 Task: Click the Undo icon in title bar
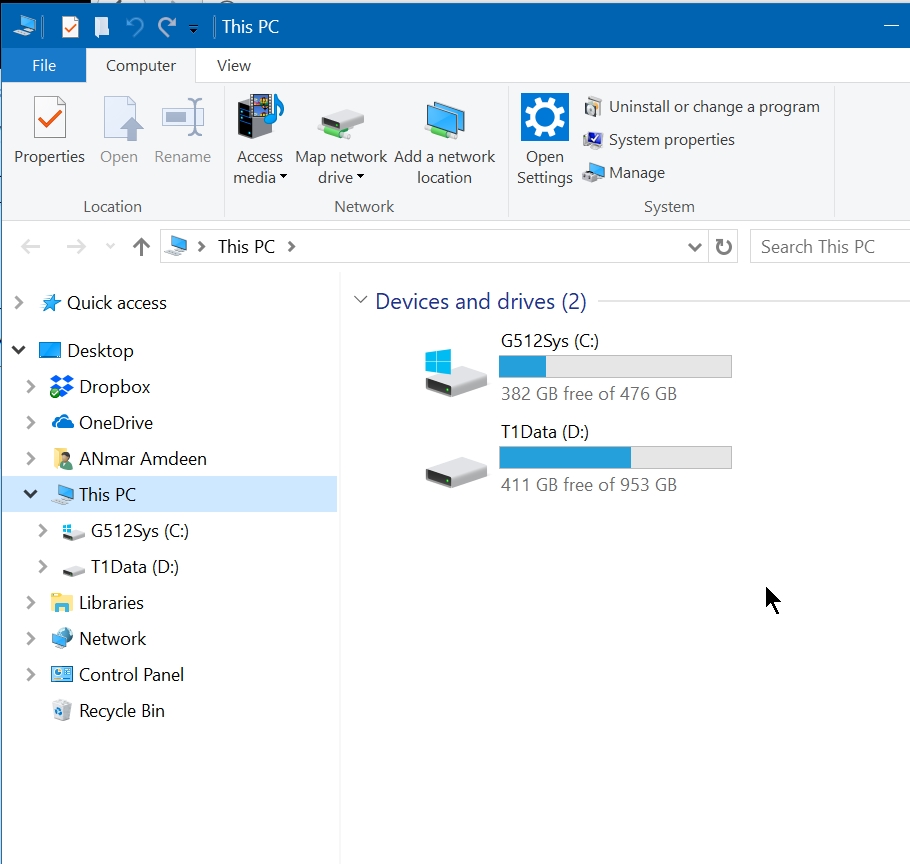pos(135,27)
